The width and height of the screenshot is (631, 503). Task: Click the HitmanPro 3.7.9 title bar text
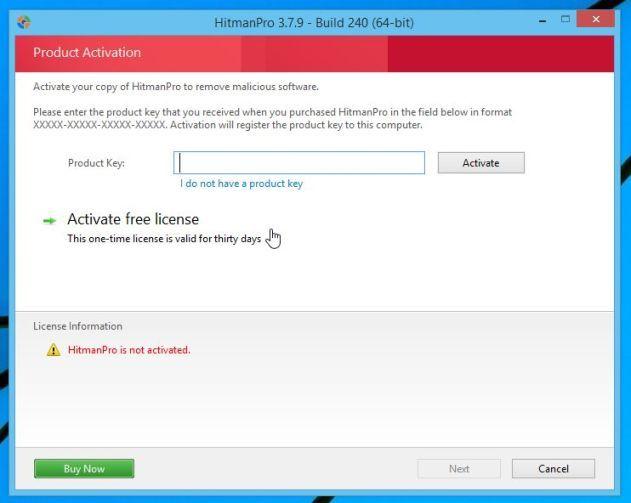pyautogui.click(x=314, y=23)
